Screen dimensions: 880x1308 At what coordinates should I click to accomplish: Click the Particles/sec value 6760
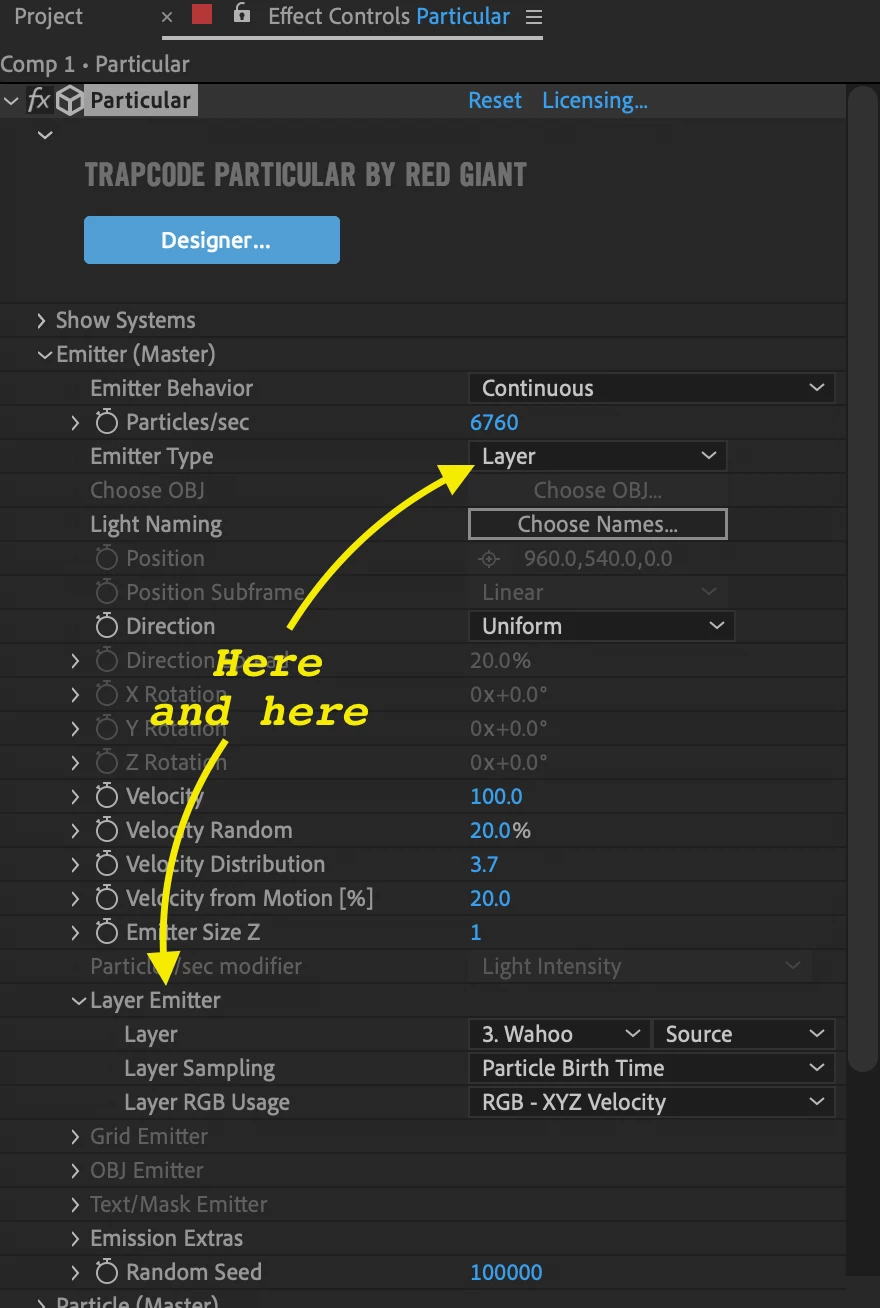[x=494, y=422]
